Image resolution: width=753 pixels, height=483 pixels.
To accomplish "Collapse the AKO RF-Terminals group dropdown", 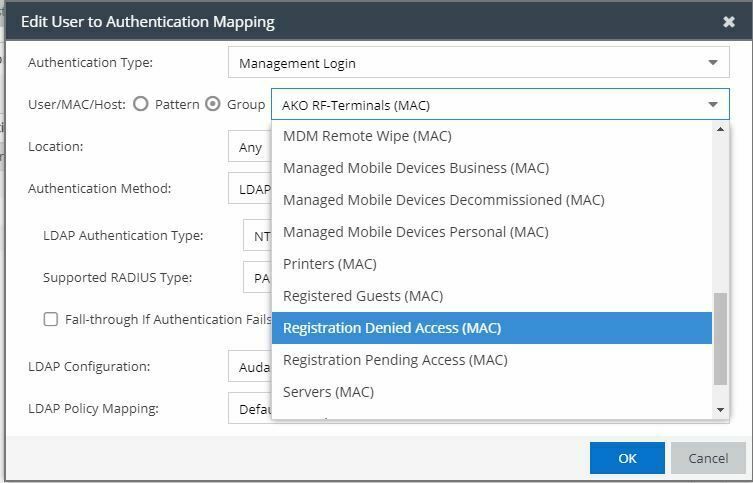I will (x=712, y=105).
